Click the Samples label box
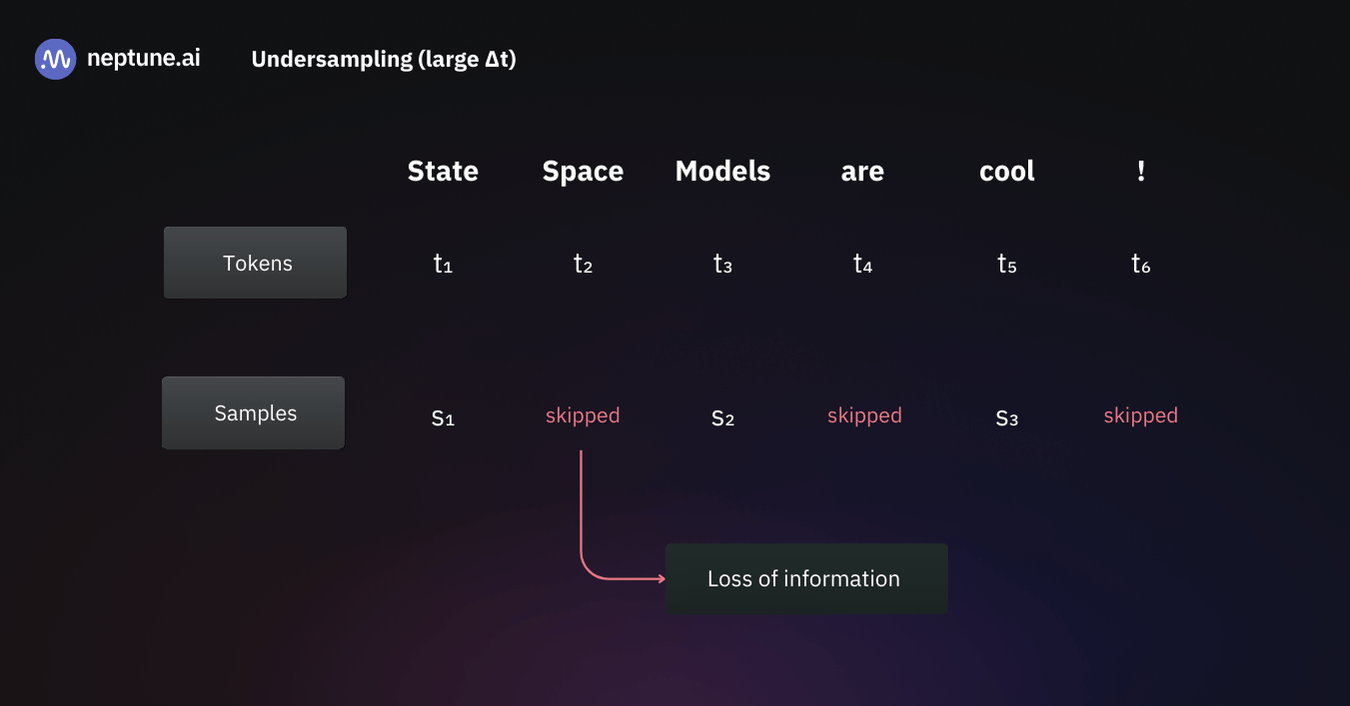The image size is (1350, 706). pos(254,413)
